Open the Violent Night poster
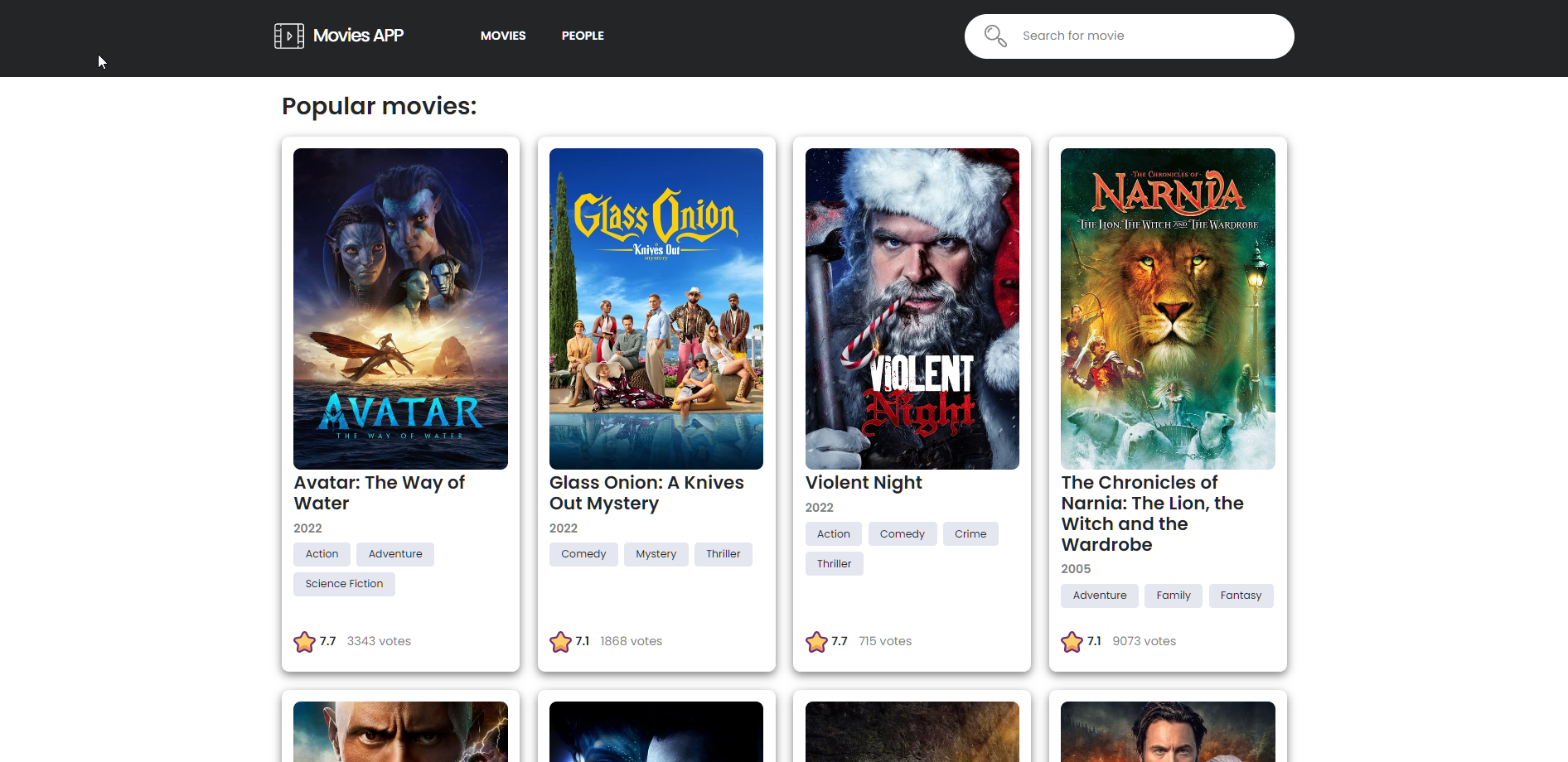 pos(912,309)
